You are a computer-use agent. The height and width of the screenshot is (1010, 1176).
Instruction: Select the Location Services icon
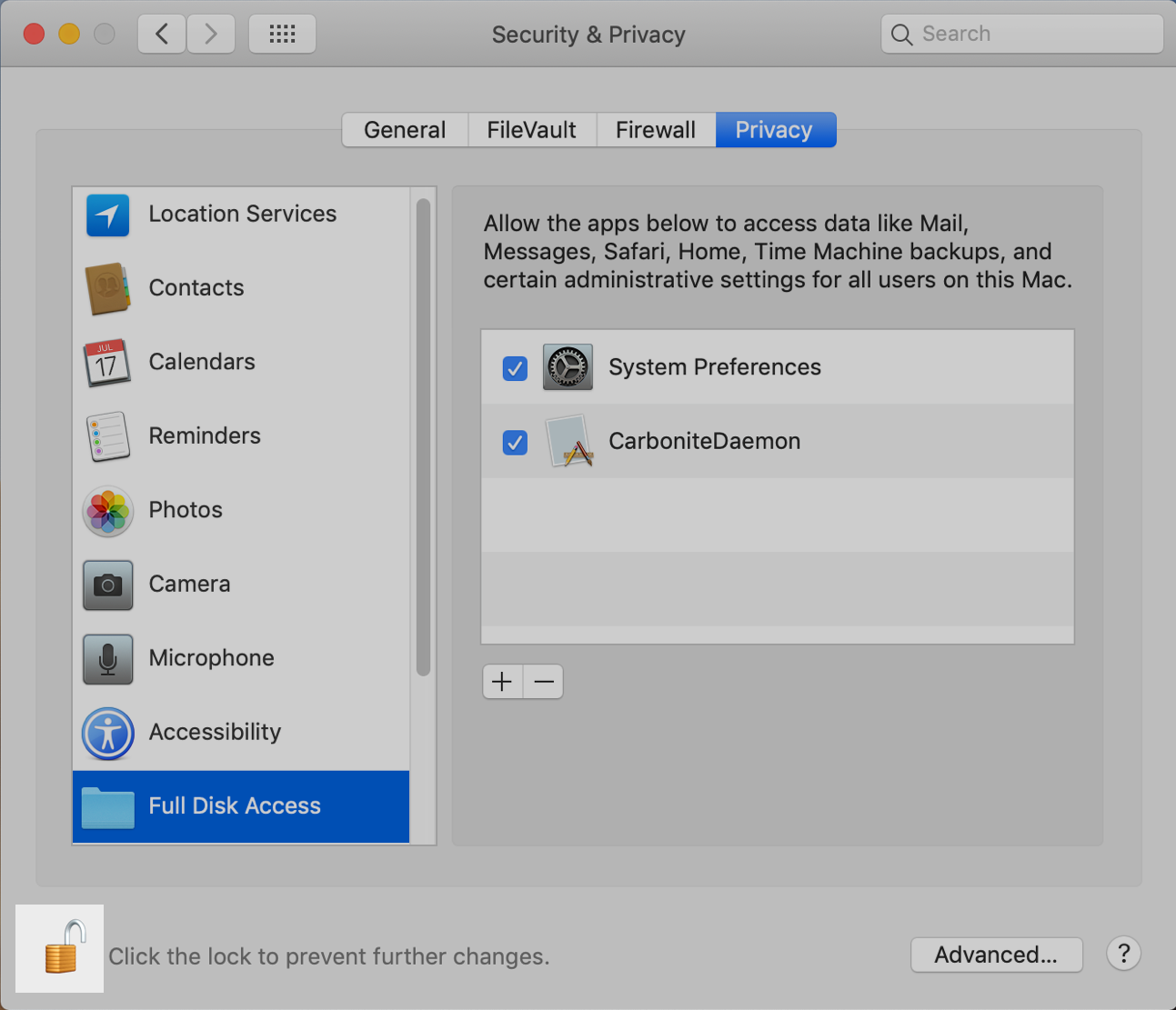[107, 215]
